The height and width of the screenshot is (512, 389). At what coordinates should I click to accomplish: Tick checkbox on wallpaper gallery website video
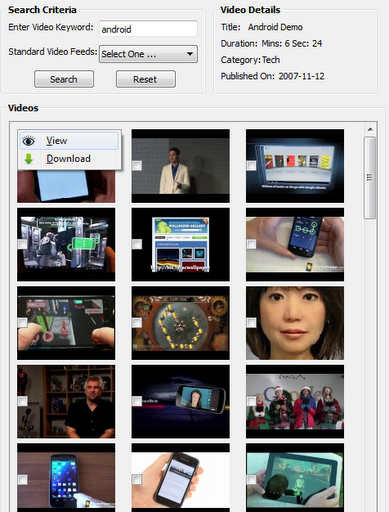tap(137, 244)
